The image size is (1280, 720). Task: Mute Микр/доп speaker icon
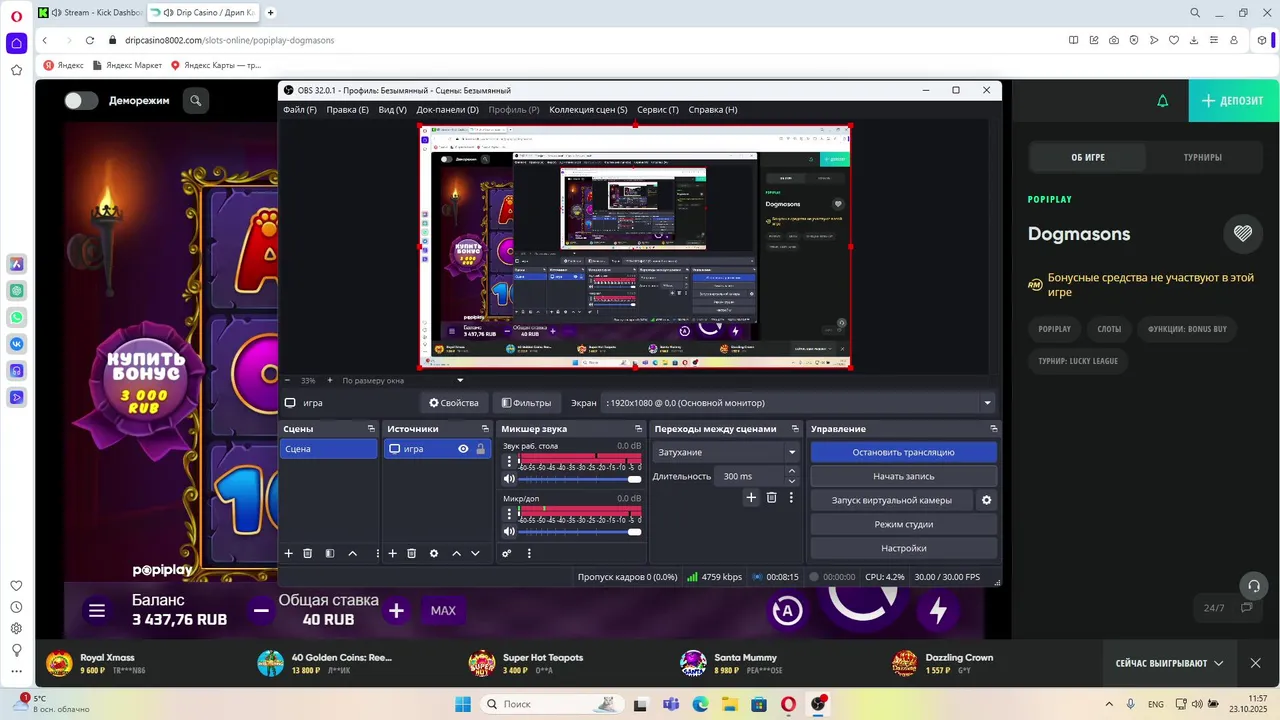pos(509,531)
